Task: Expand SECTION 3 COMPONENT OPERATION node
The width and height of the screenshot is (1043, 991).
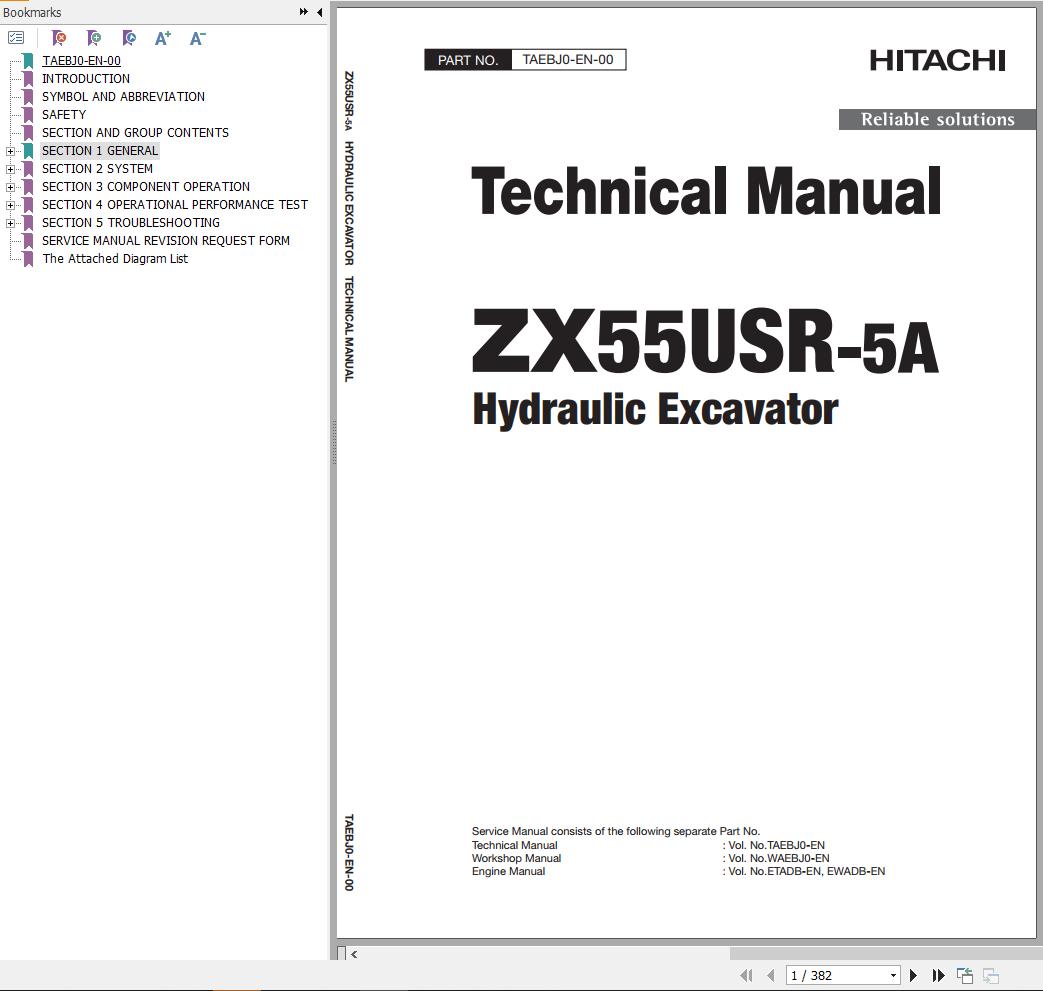Action: 10,187
